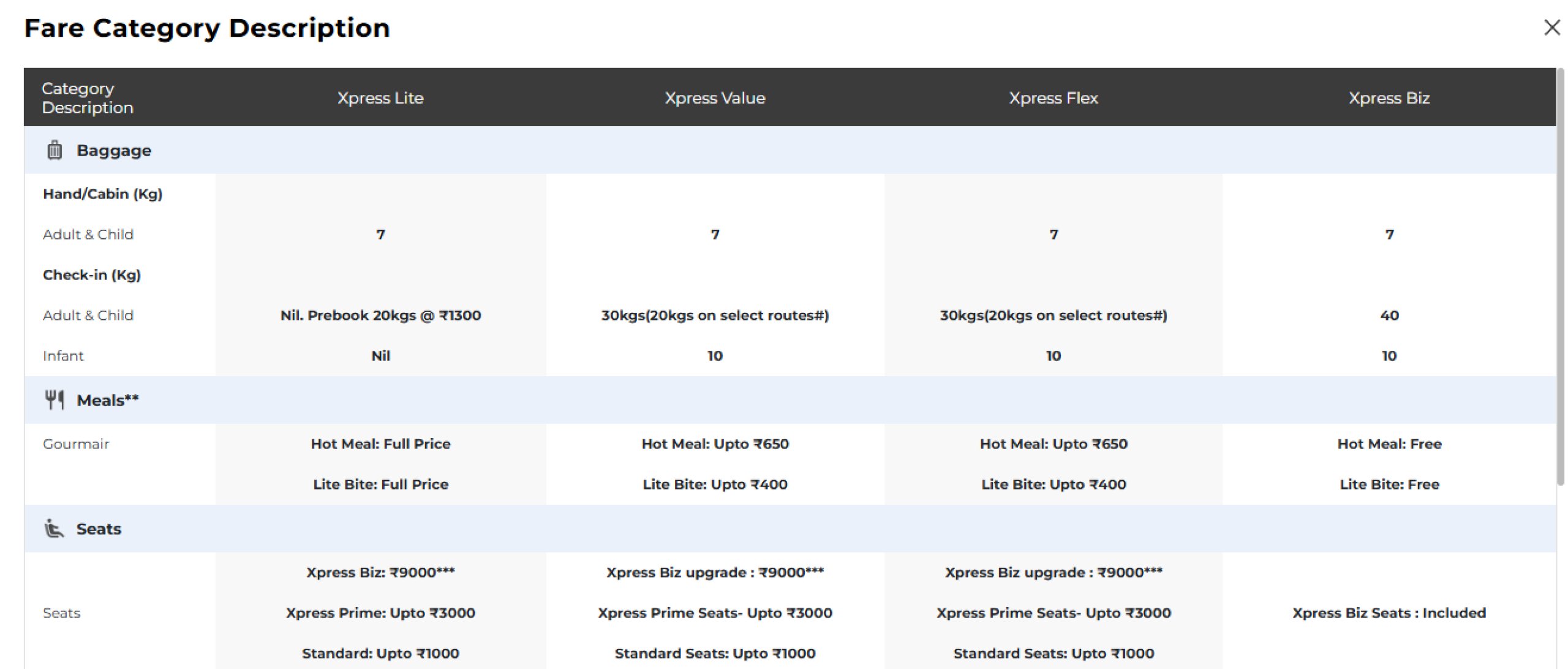This screenshot has width=1568, height=669.
Task: Click Xpress Lite hand baggage value 7
Action: pos(380,235)
